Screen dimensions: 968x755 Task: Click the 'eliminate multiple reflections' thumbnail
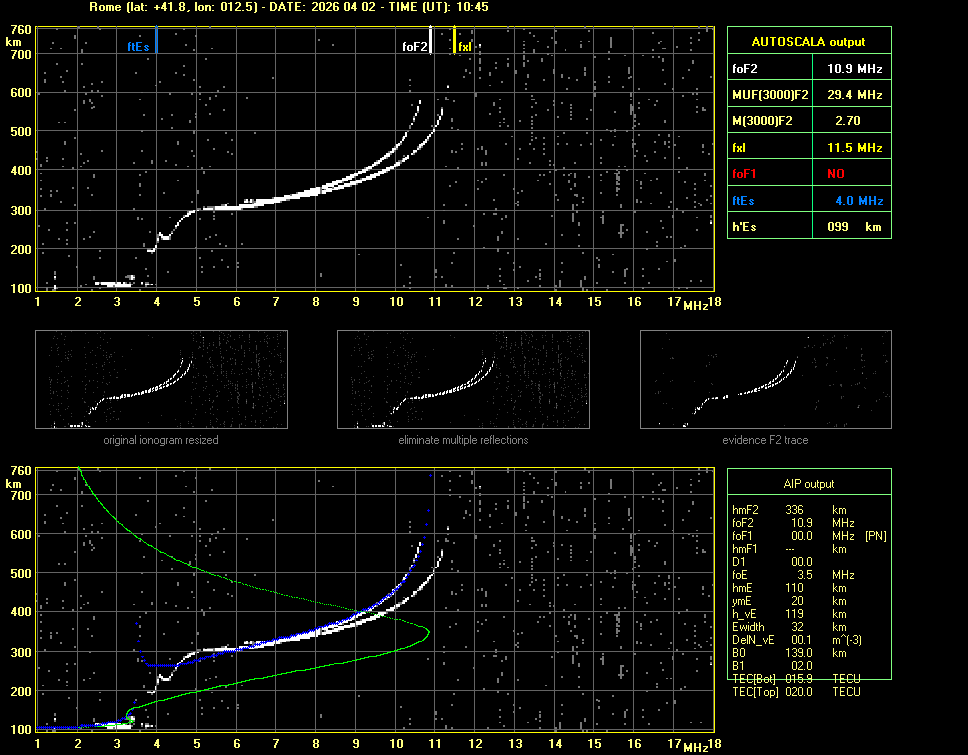pyautogui.click(x=463, y=380)
